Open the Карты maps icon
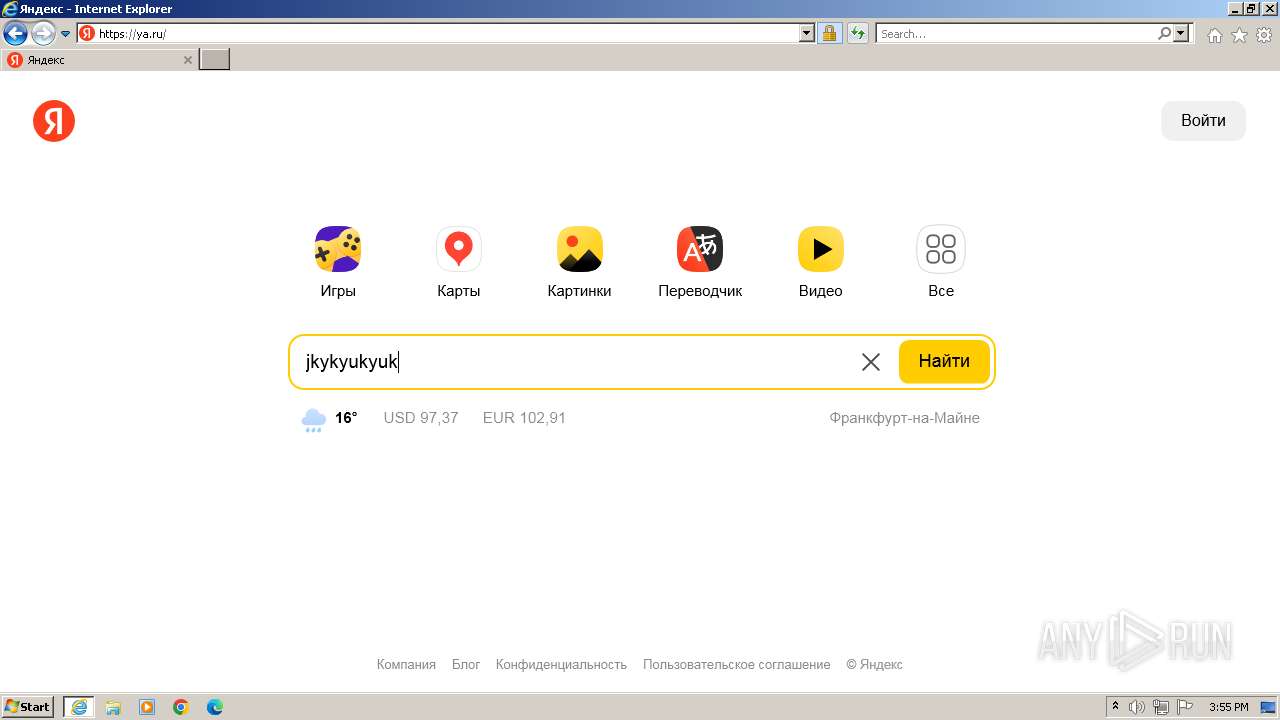The width and height of the screenshot is (1280, 720). click(x=459, y=249)
